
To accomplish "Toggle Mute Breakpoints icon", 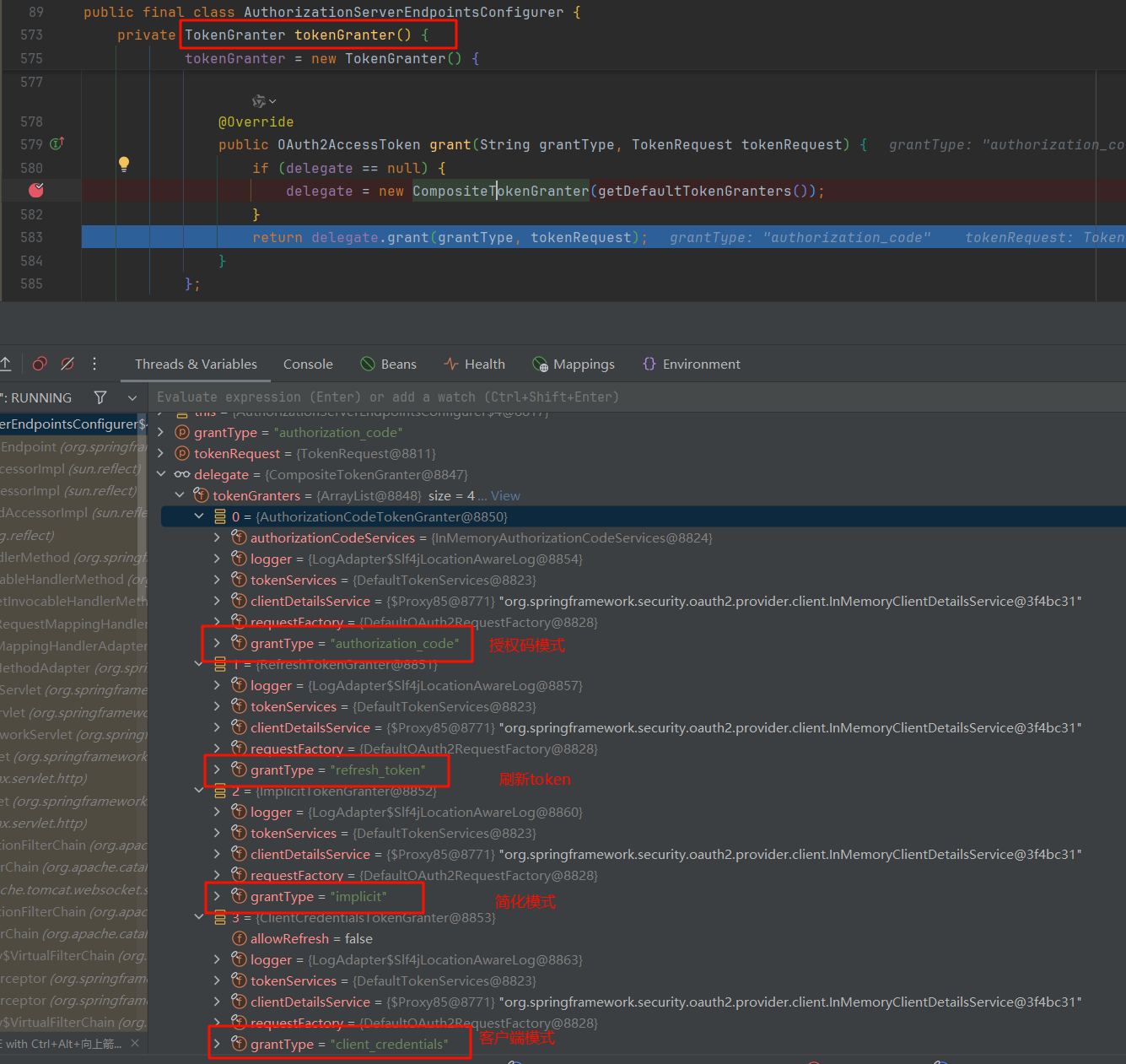I will tap(67, 364).
